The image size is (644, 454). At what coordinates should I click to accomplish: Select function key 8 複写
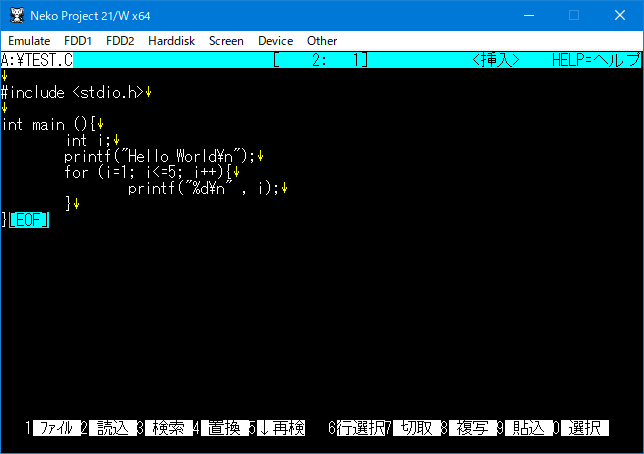tap(473, 428)
